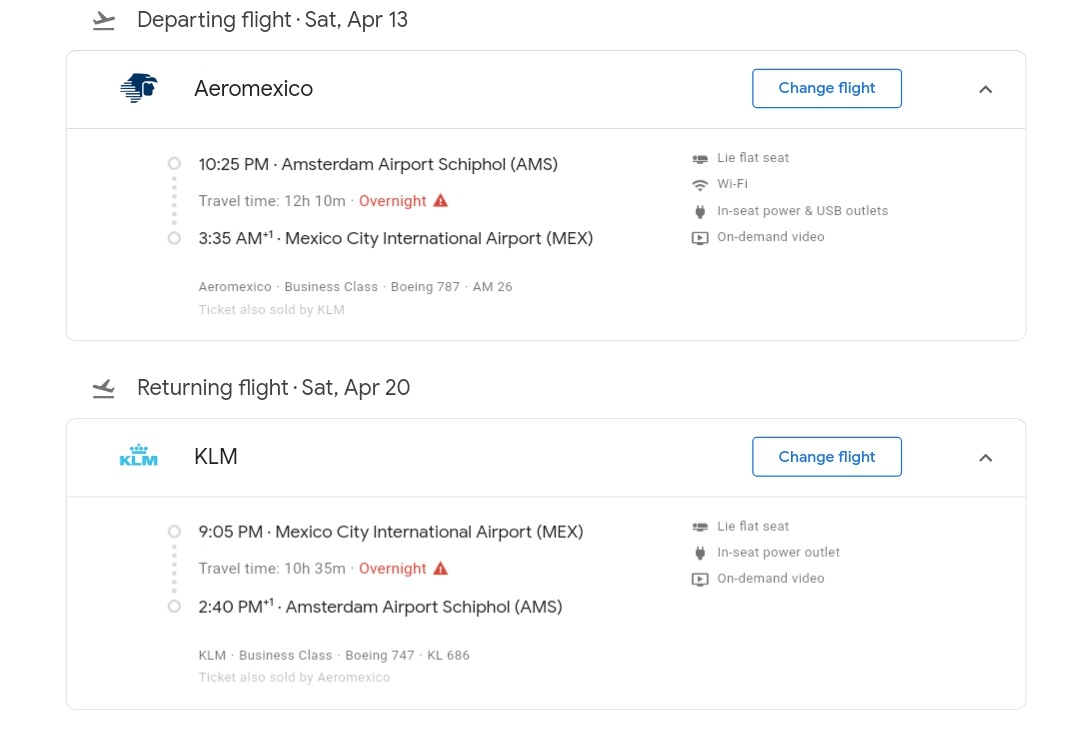Screen dimensions: 1080x730
Task: Click the KLM carrier name header
Action: (216, 457)
